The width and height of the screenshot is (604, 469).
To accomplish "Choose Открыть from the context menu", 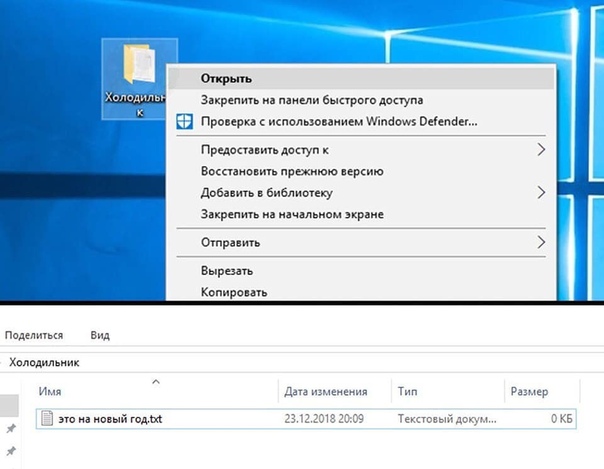I will coord(226,78).
